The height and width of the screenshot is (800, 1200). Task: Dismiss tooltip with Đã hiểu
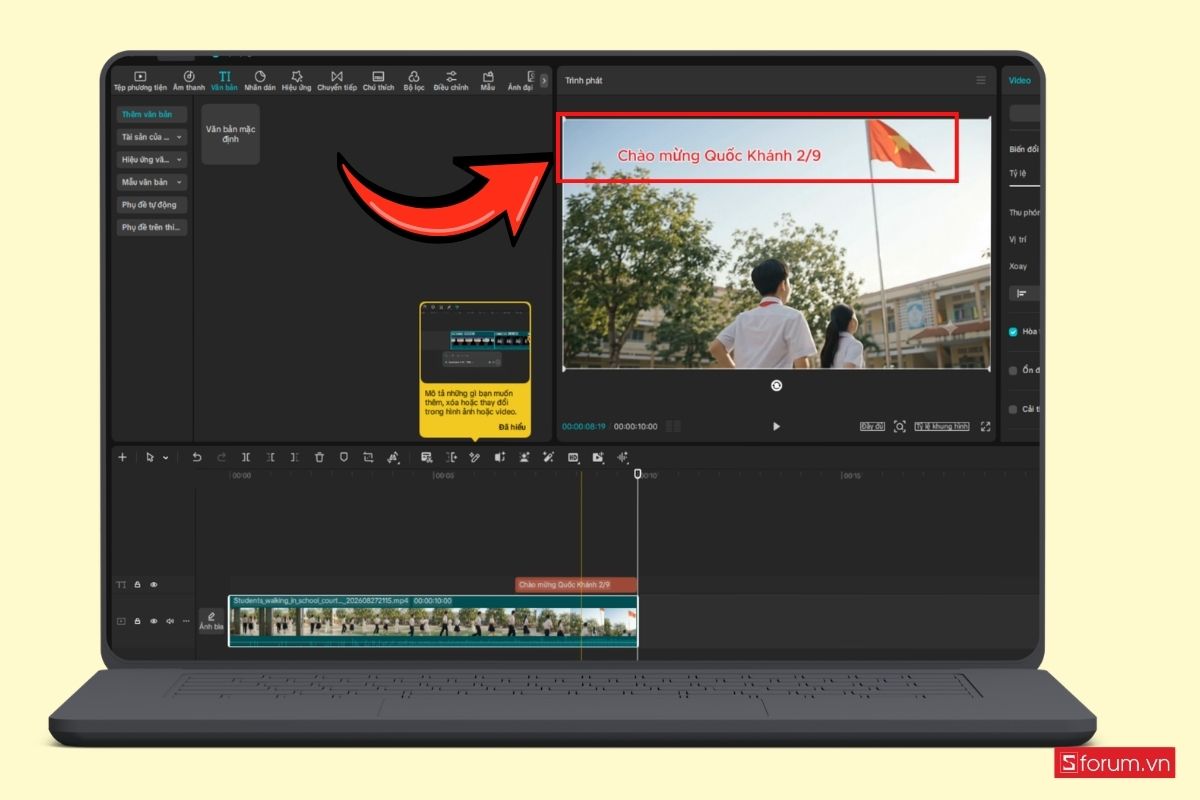pos(512,427)
